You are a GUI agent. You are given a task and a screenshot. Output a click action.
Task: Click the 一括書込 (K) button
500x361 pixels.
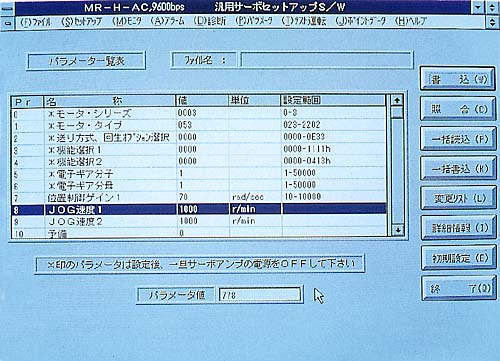pos(459,169)
